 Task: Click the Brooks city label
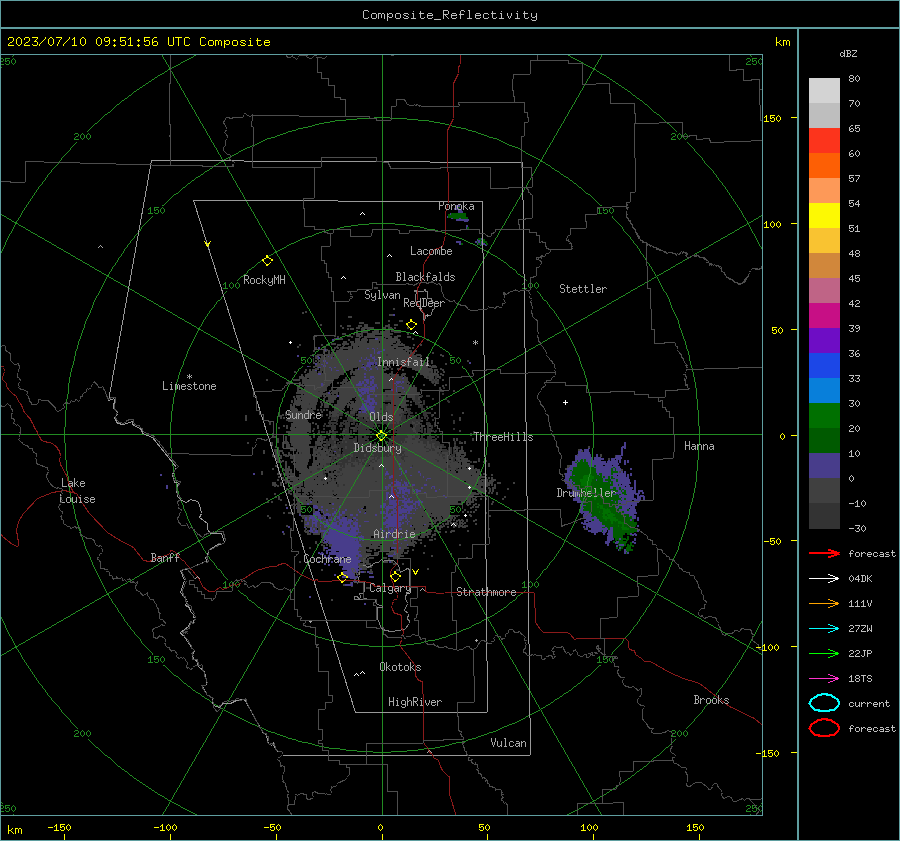(711, 700)
